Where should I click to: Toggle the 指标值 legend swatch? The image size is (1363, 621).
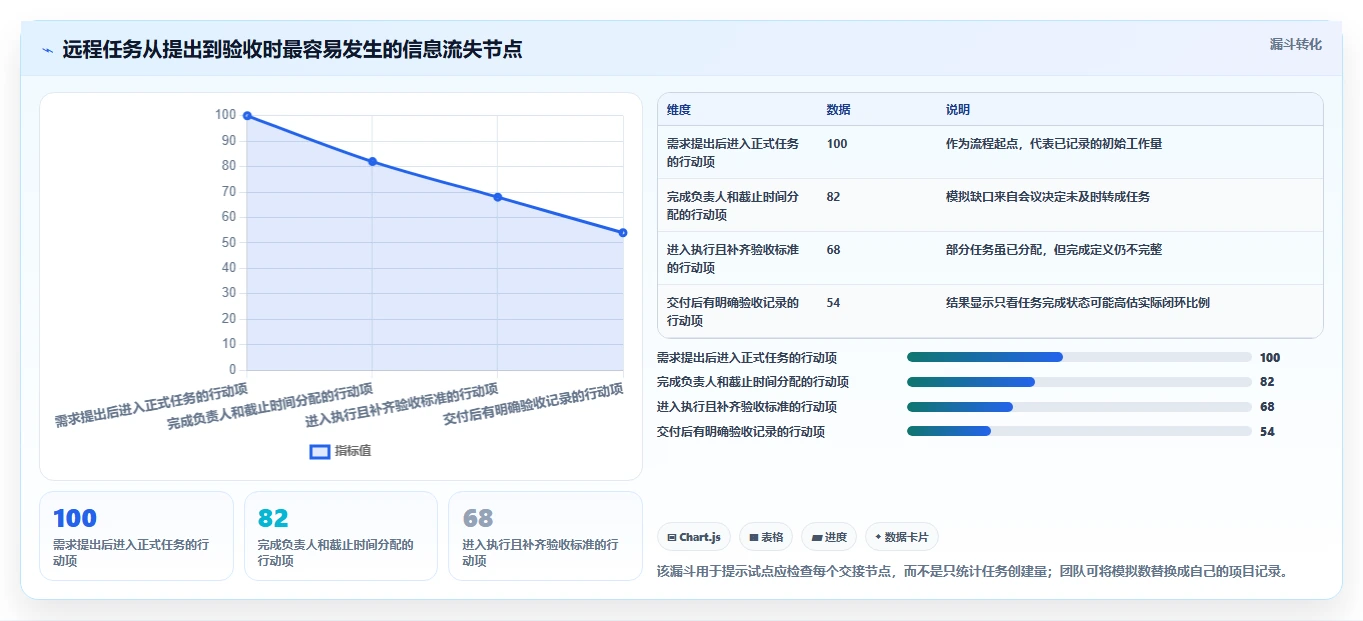pyautogui.click(x=320, y=452)
